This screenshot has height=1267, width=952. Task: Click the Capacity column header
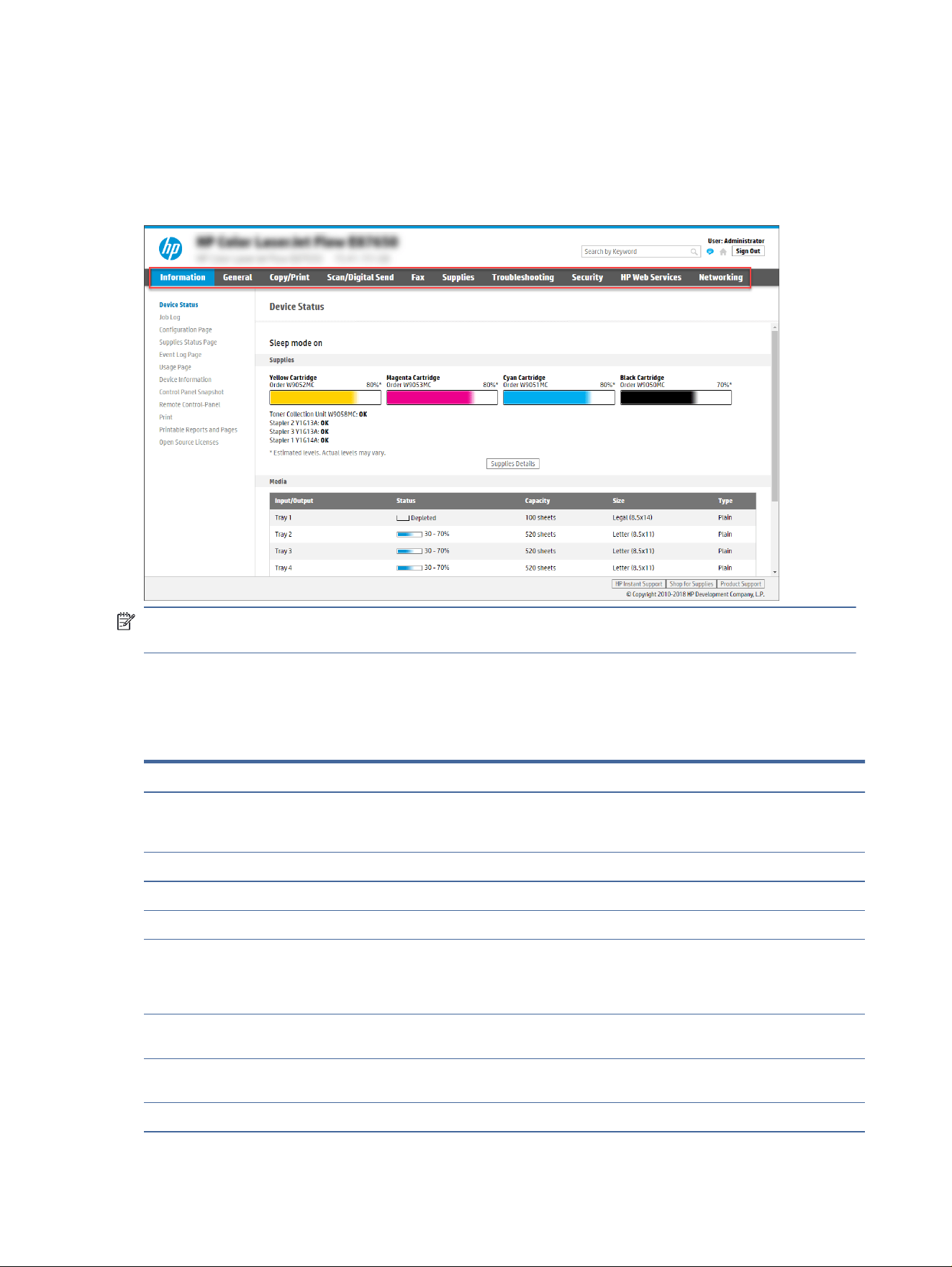click(x=538, y=501)
